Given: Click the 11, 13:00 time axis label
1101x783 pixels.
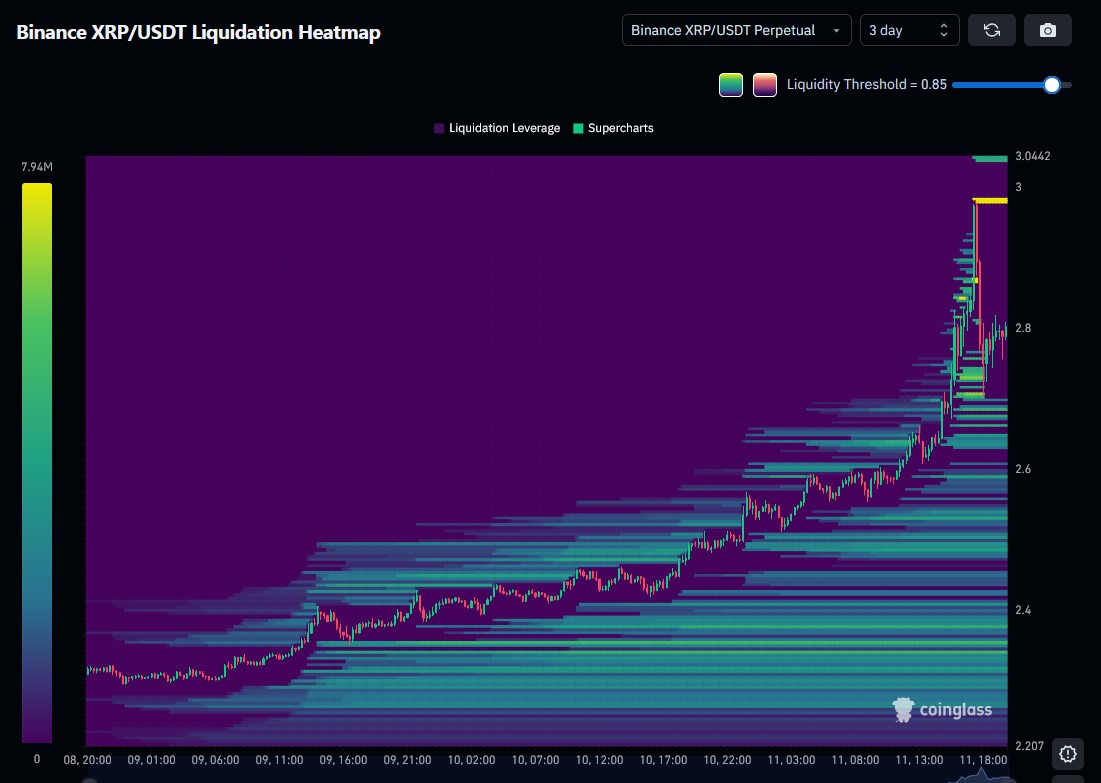Looking at the screenshot, I should click(919, 760).
